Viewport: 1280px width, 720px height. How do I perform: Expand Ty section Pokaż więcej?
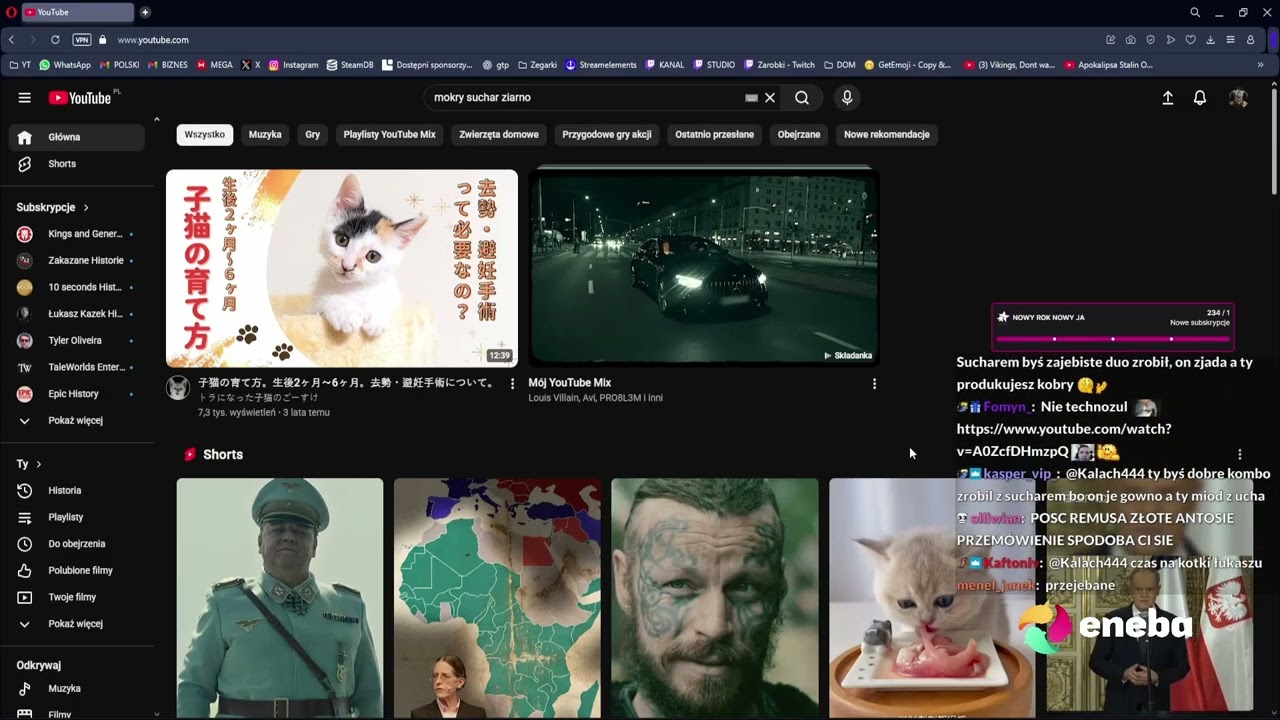[x=76, y=624]
